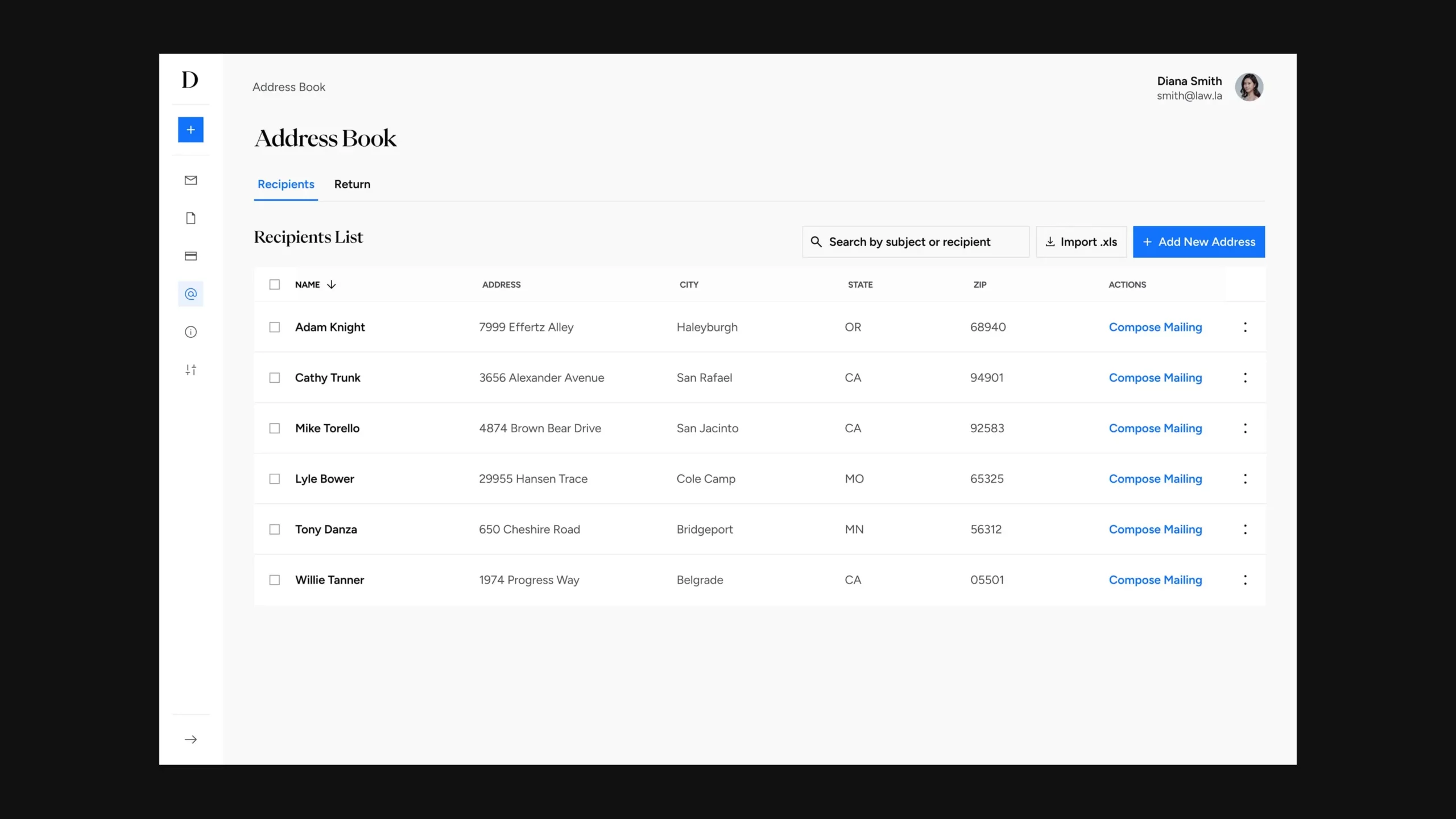The image size is (1456, 819).
Task: Open the billing card sidebar icon
Action: pos(191,256)
